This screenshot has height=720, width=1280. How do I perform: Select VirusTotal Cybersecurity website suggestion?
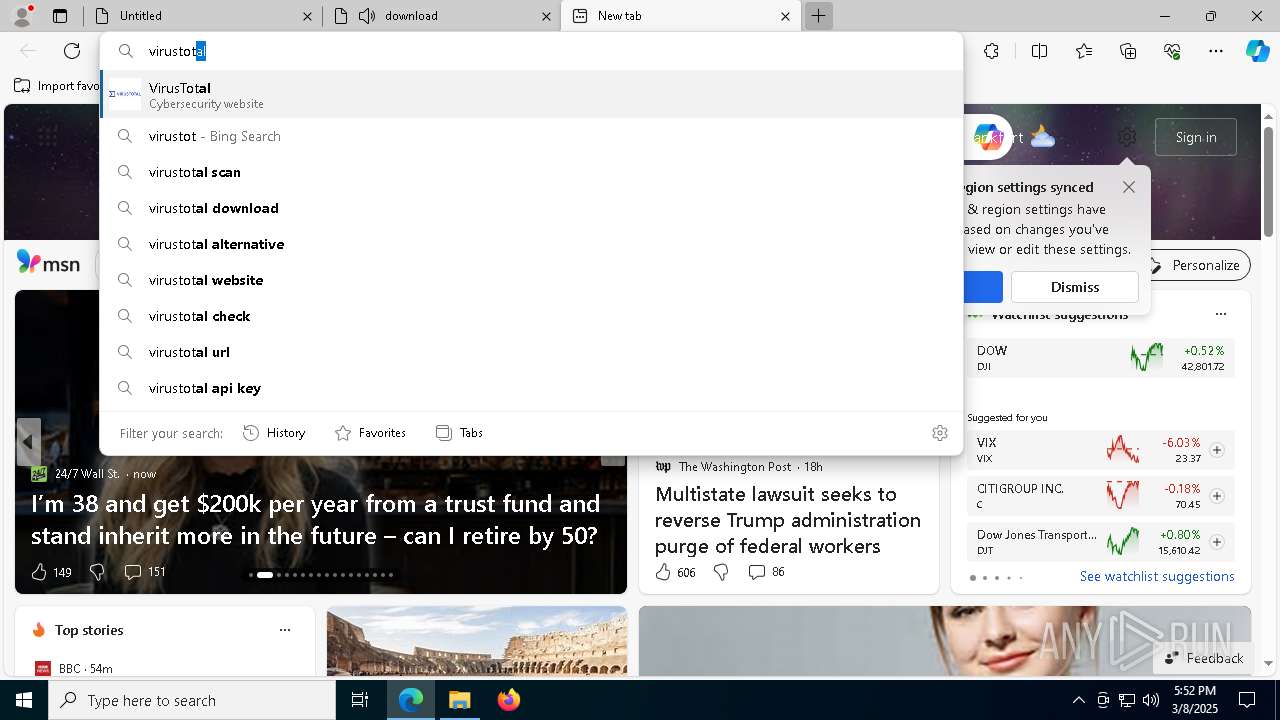pyautogui.click(x=531, y=95)
